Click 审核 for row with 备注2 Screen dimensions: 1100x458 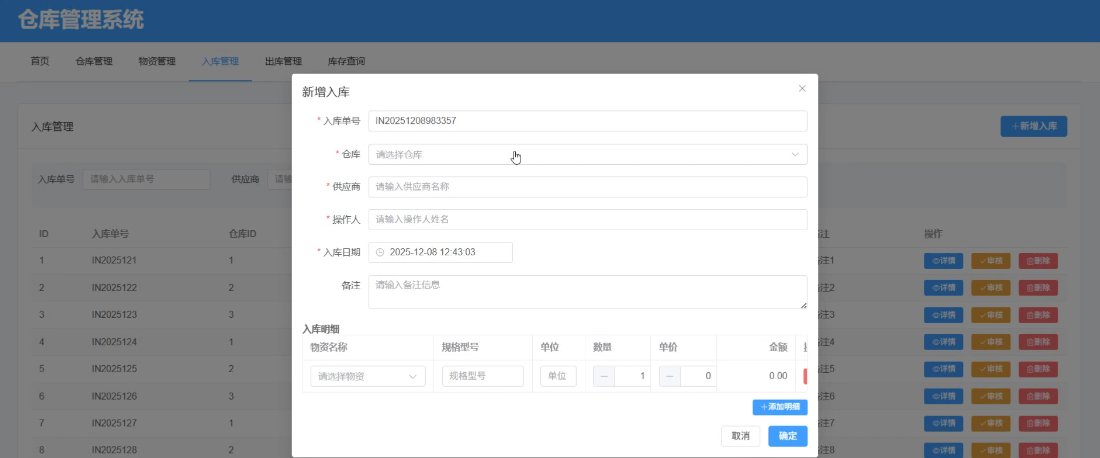point(991,288)
